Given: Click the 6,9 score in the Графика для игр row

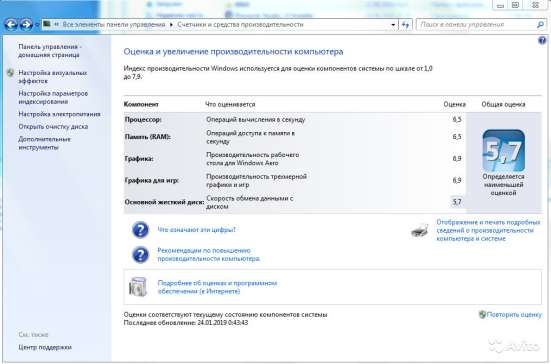Looking at the screenshot, I should coord(457,180).
